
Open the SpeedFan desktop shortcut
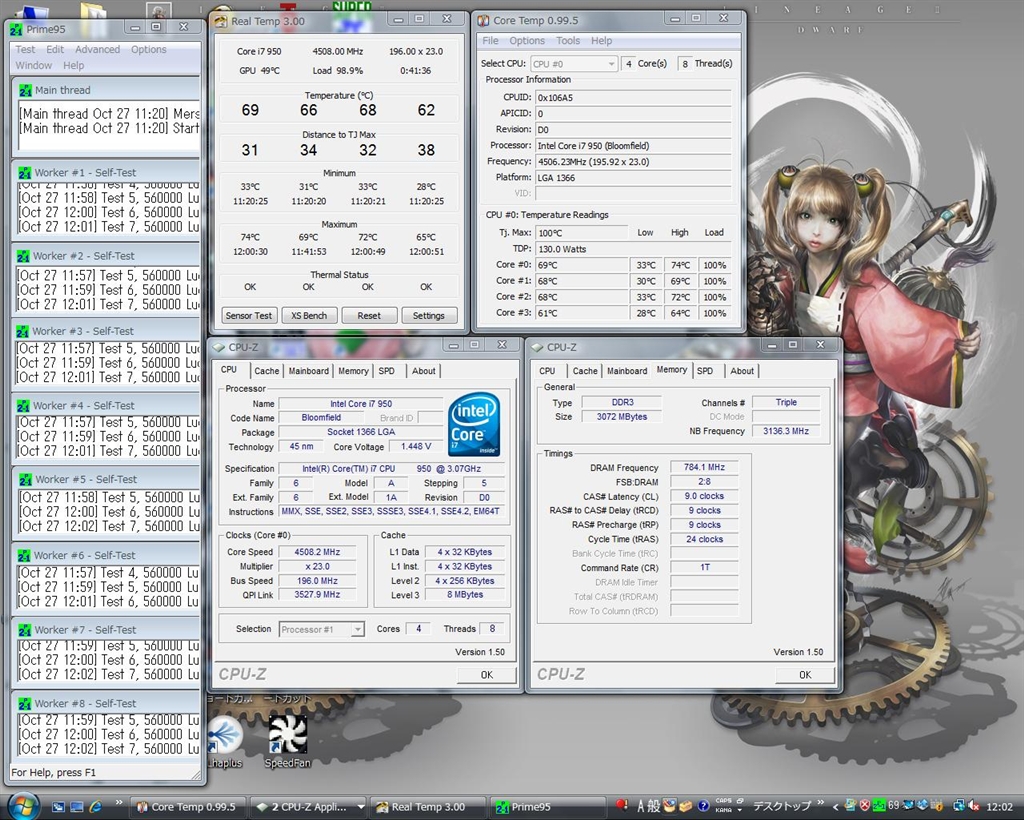pos(287,737)
